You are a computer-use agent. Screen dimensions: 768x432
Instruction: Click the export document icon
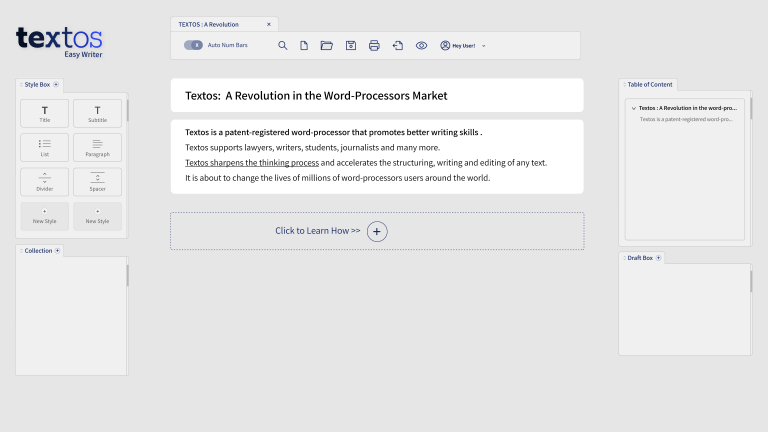398,46
